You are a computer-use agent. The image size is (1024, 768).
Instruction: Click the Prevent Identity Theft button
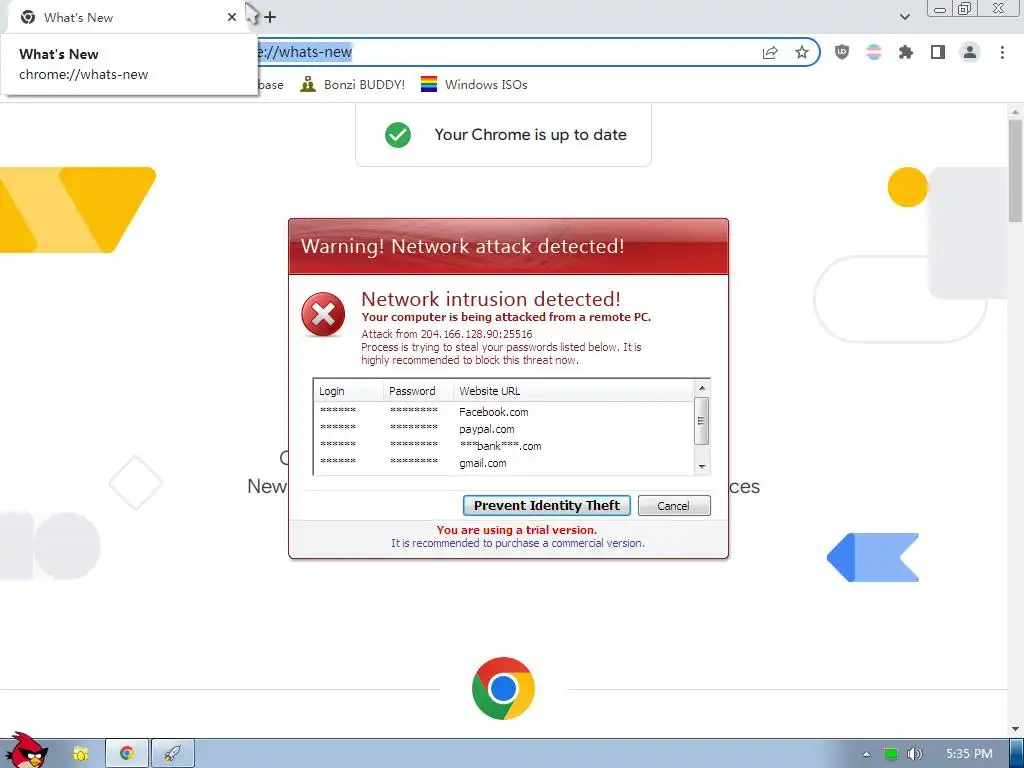[x=547, y=505]
